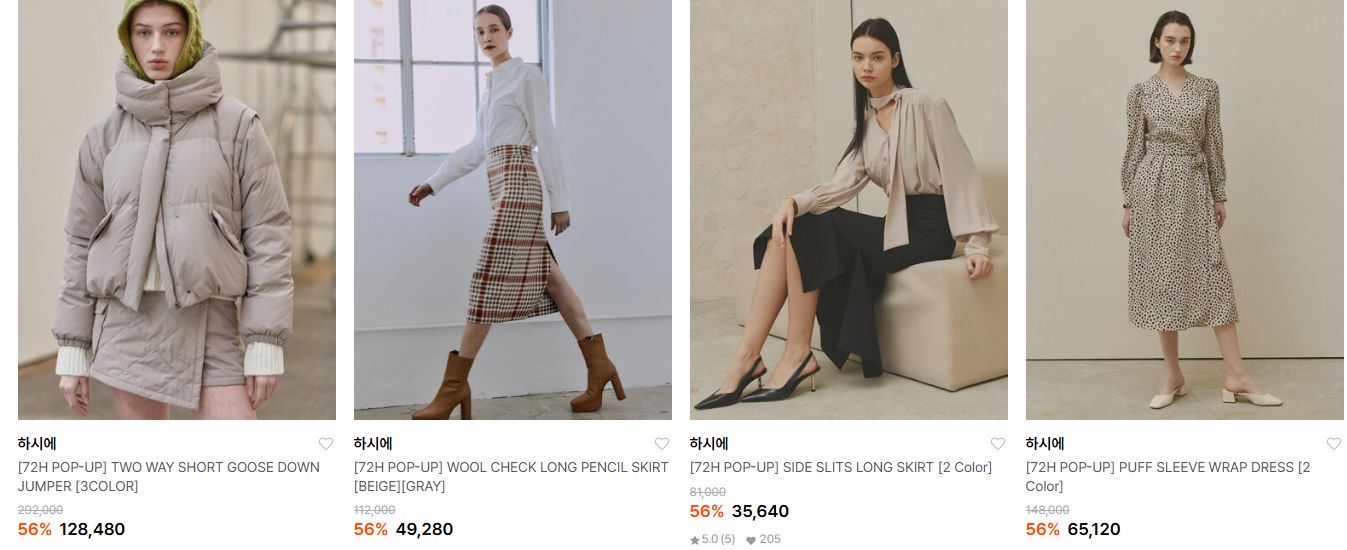
Task: Click the 128,480 sale price
Action: tap(92, 530)
